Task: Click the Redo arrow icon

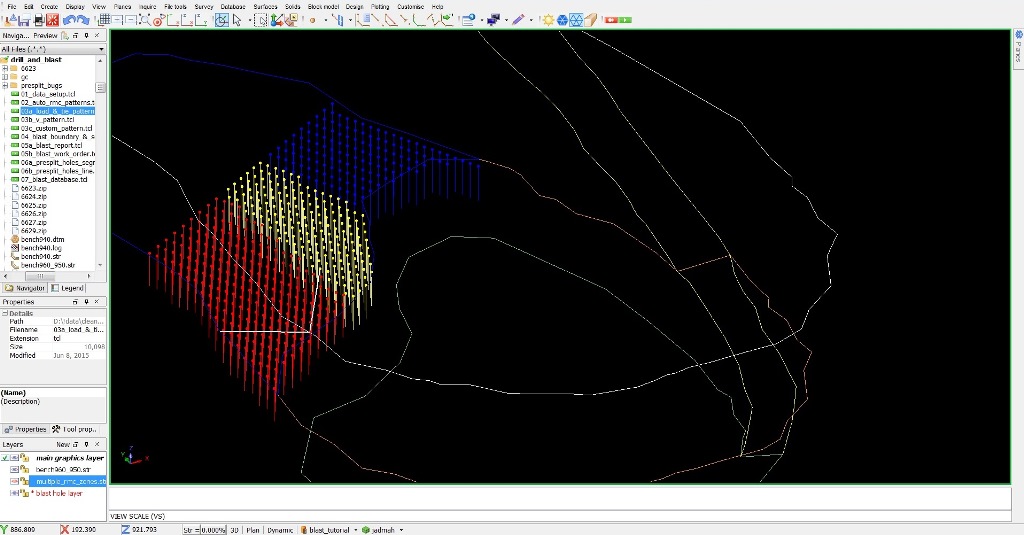Action: coord(83,20)
